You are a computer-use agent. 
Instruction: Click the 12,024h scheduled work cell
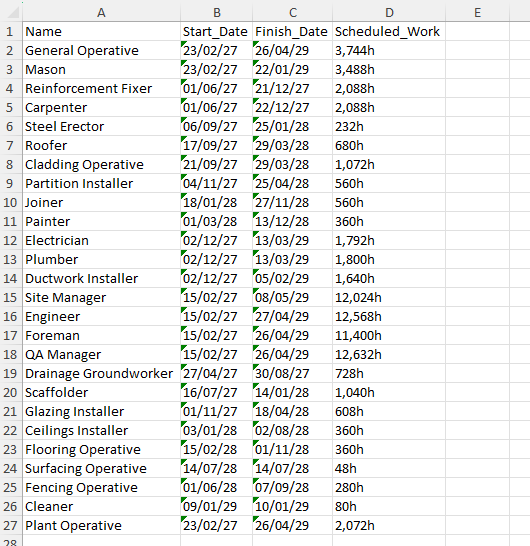[389, 297]
